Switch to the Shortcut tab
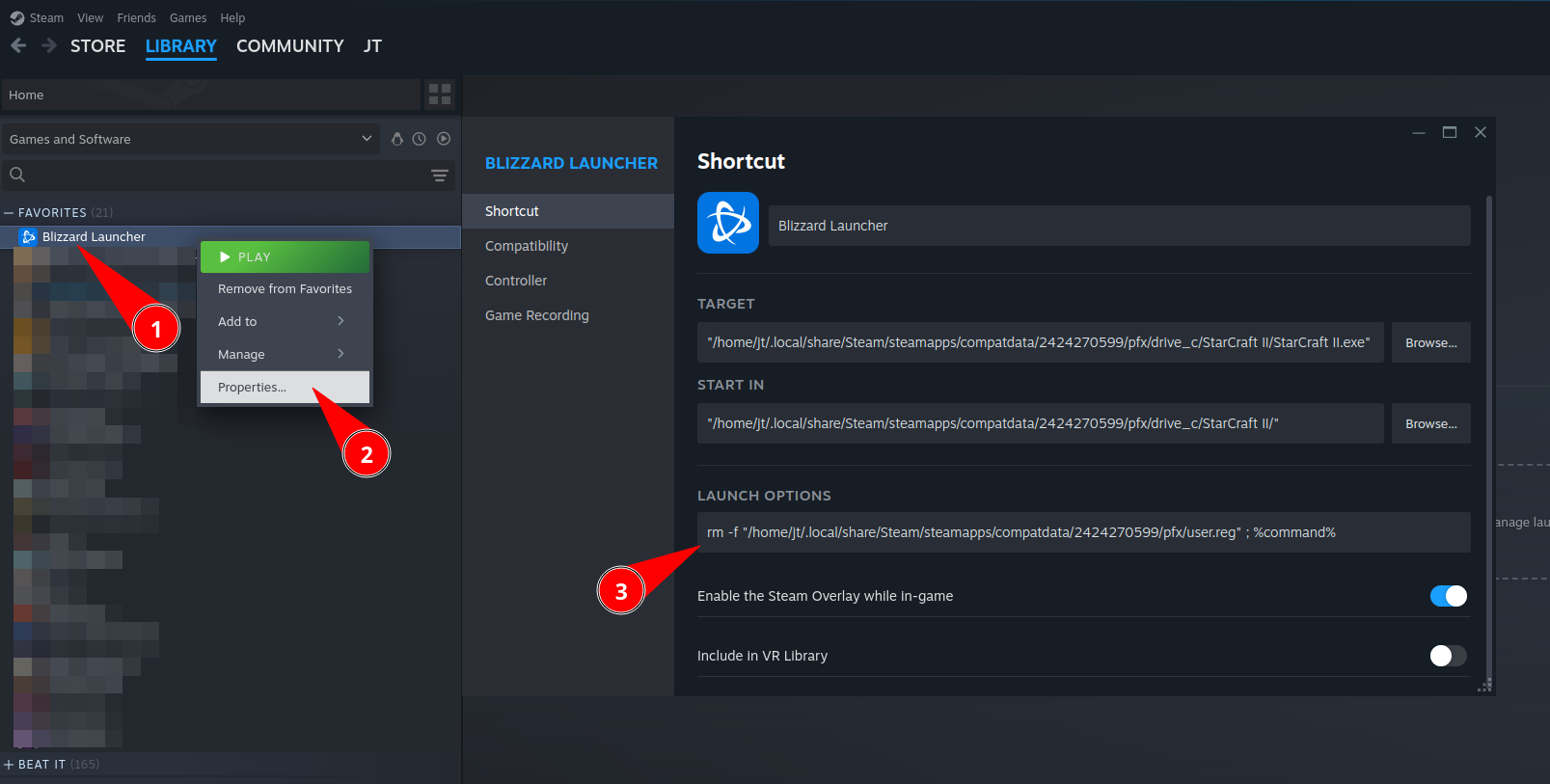Viewport: 1550px width, 784px height. [x=568, y=211]
